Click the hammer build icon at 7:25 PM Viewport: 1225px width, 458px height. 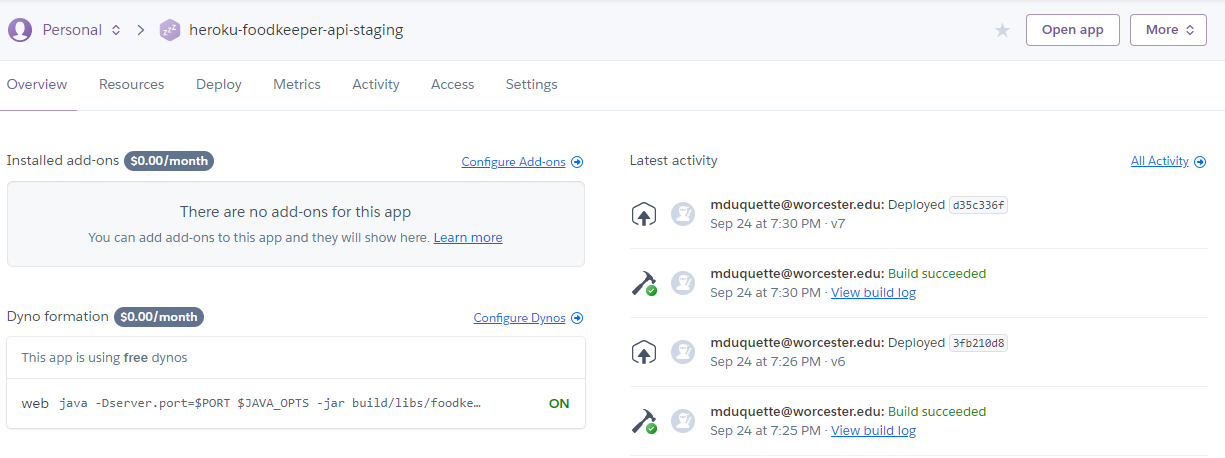643,421
